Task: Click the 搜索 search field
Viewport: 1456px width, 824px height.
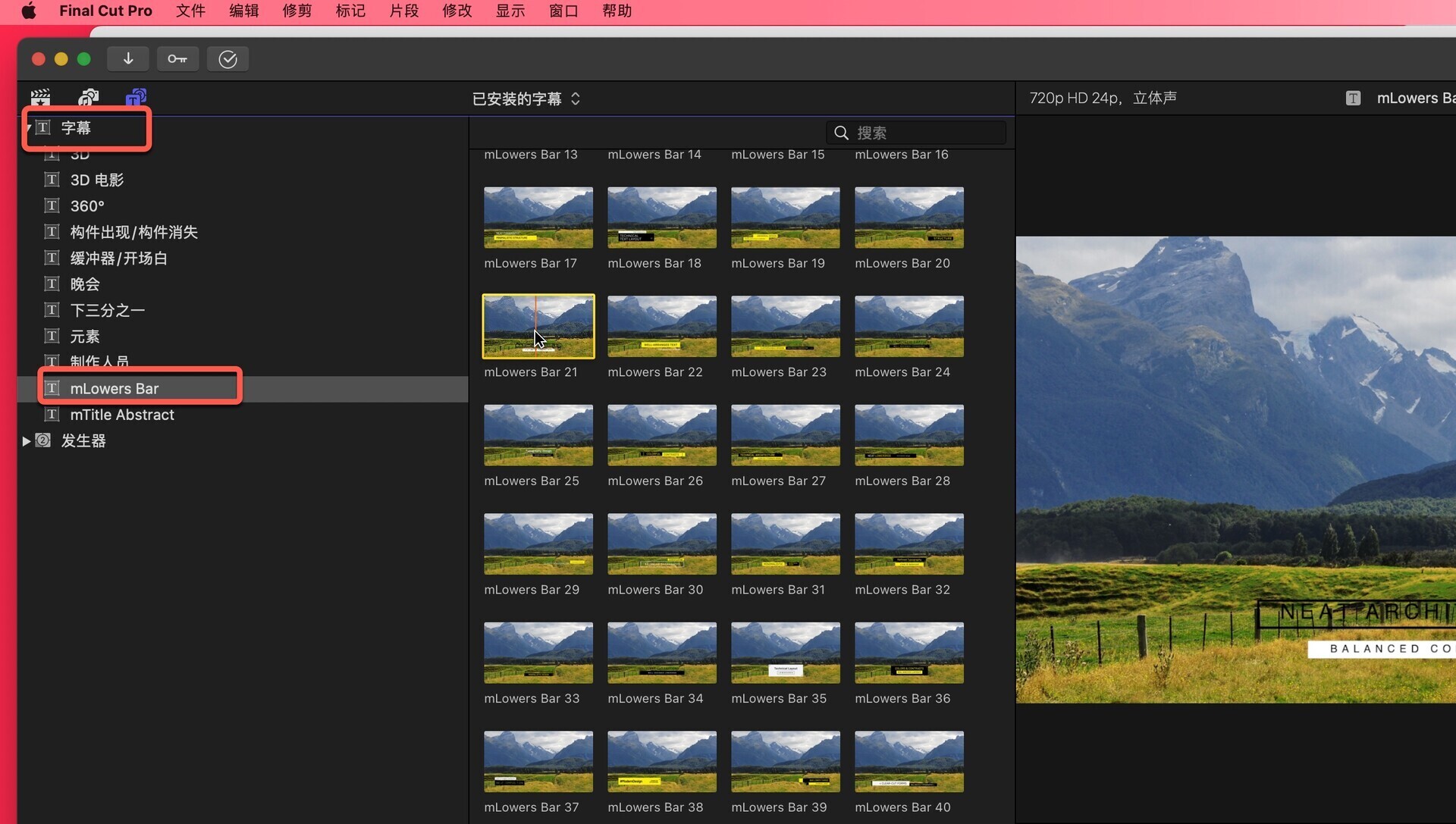Action: click(x=916, y=133)
